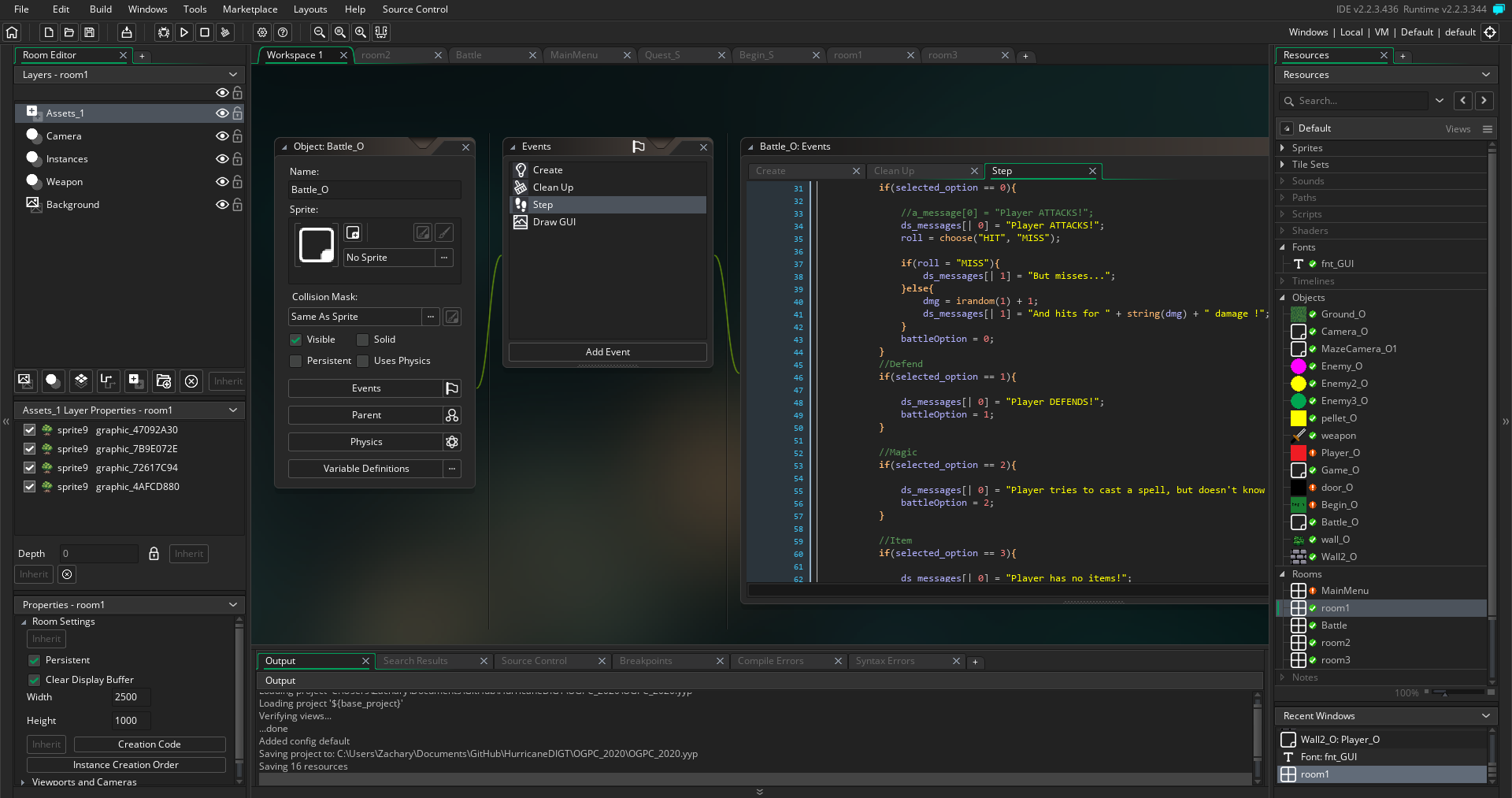Screen dimensions: 1512x798
Task: Delete the selected layer with the X icon
Action: point(191,381)
